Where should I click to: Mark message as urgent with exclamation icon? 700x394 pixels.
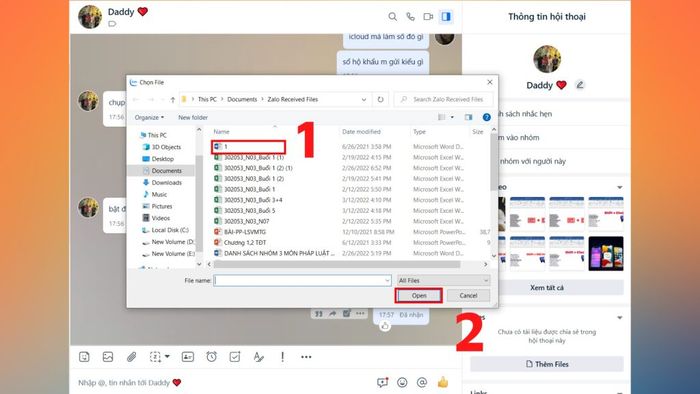283,357
